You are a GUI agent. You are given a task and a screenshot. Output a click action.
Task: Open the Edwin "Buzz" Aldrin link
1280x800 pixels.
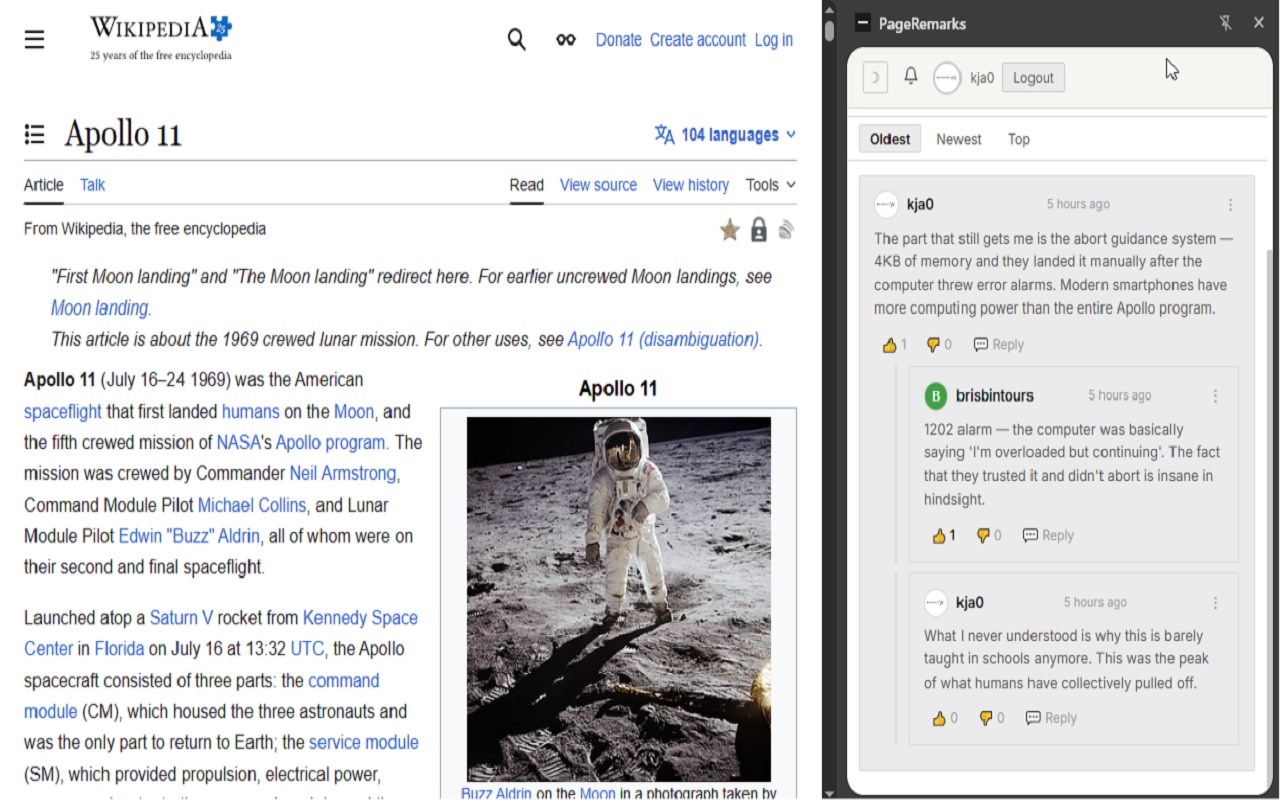189,536
